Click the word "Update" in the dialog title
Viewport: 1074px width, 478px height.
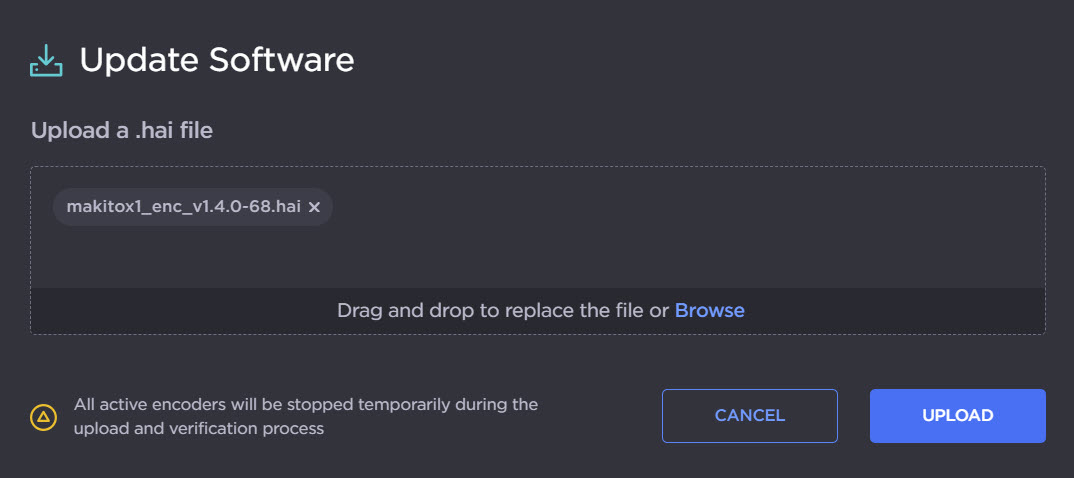(x=138, y=60)
